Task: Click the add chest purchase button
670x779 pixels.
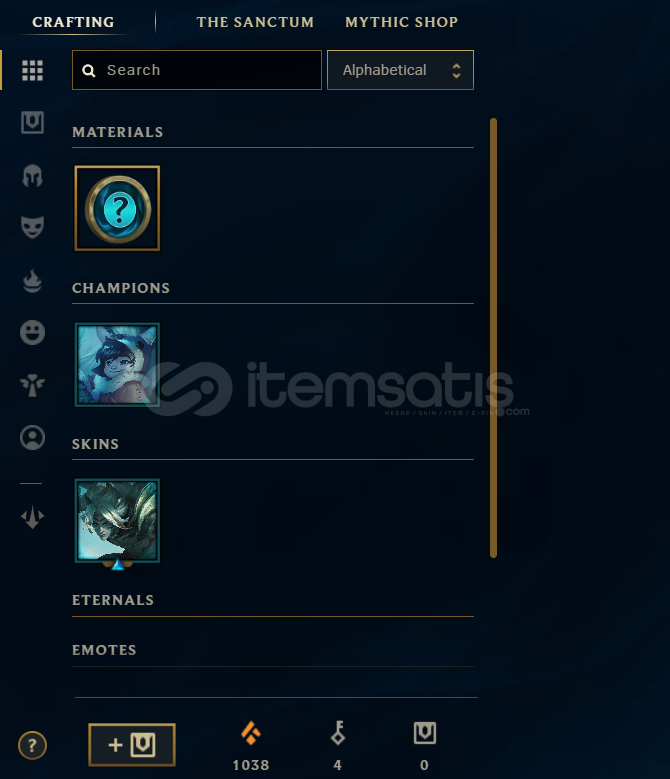Action: (x=132, y=745)
